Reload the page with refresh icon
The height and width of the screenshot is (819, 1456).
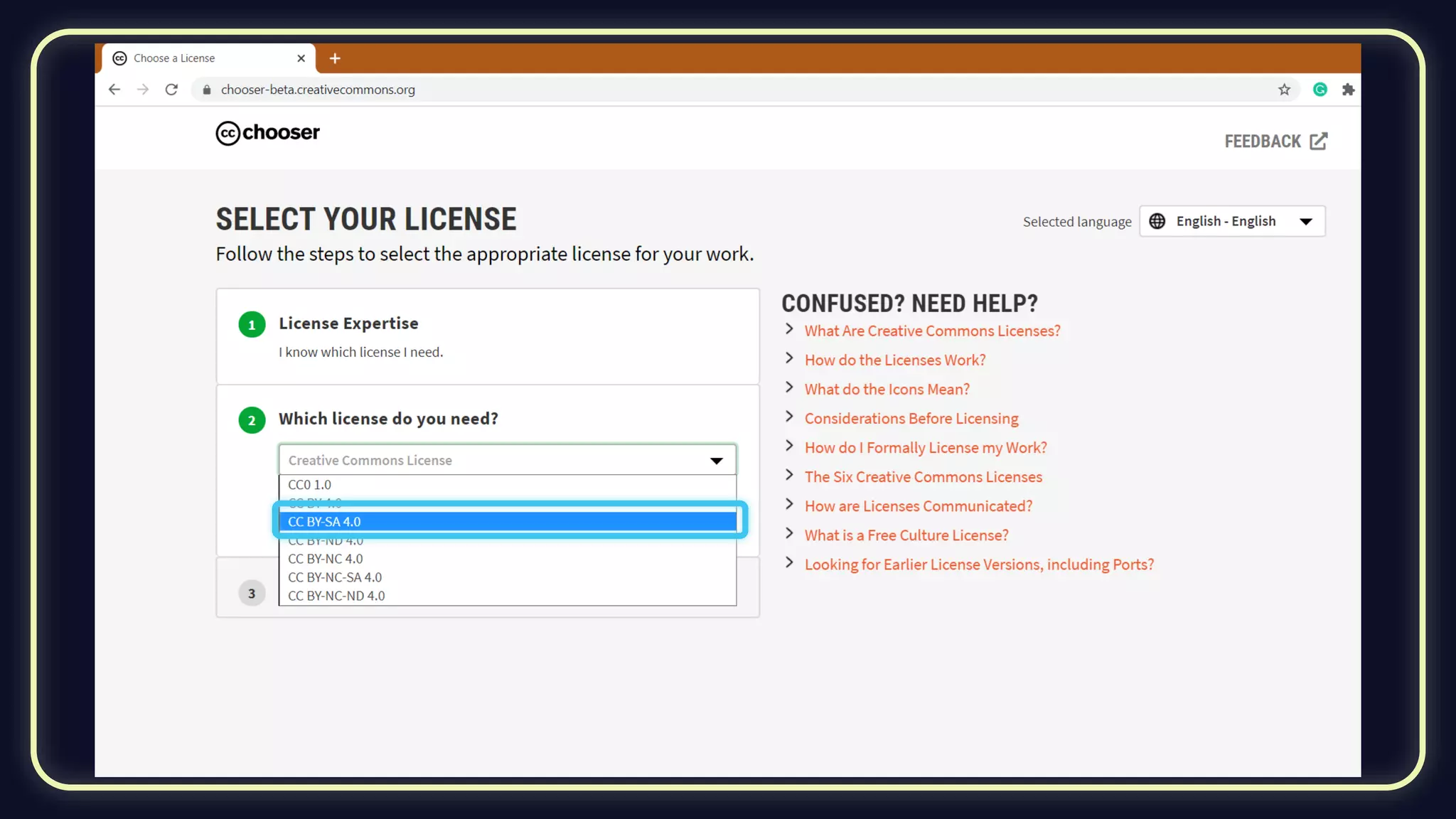[171, 90]
